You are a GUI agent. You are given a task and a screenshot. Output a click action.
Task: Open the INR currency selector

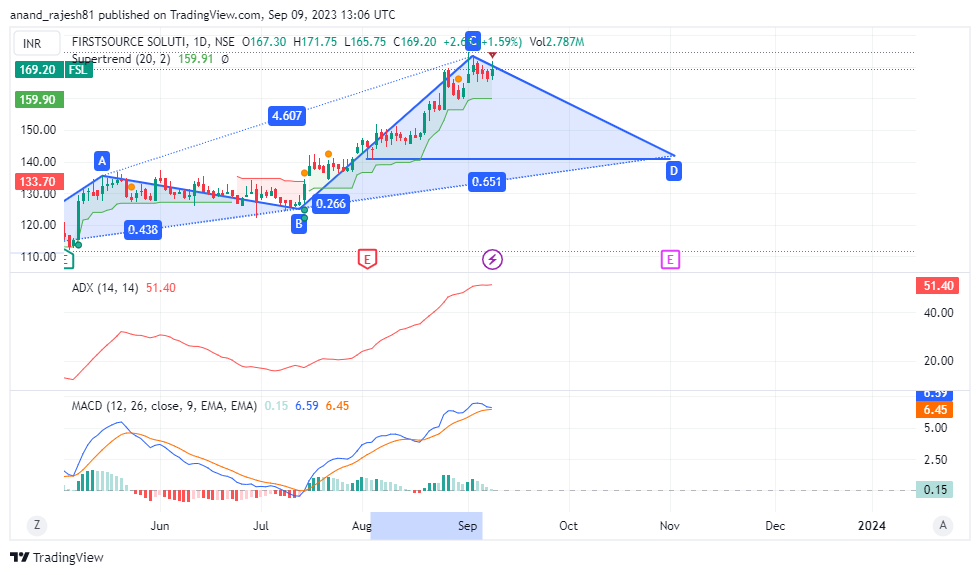pos(37,43)
